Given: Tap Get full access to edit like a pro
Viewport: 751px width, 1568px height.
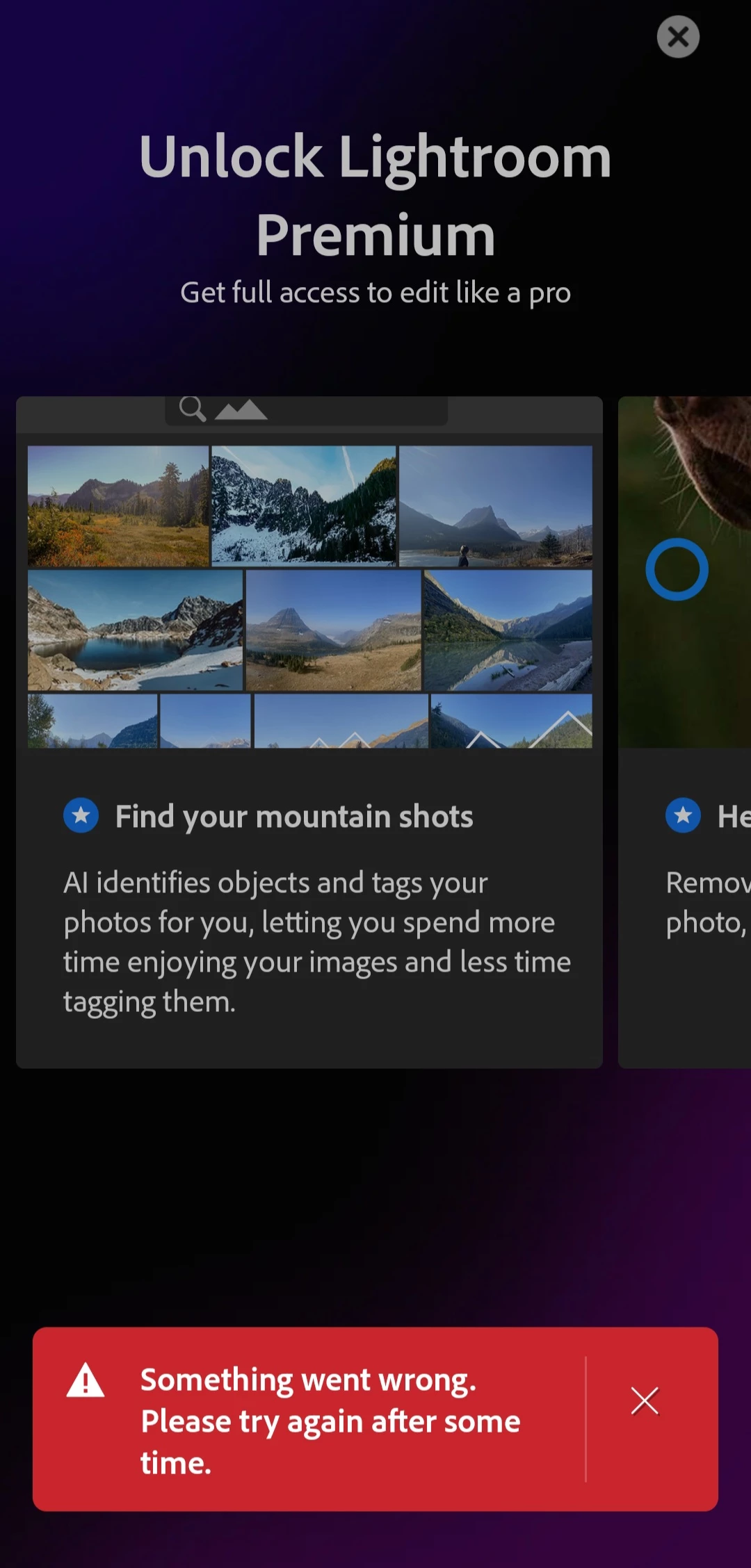Looking at the screenshot, I should pos(375,293).
